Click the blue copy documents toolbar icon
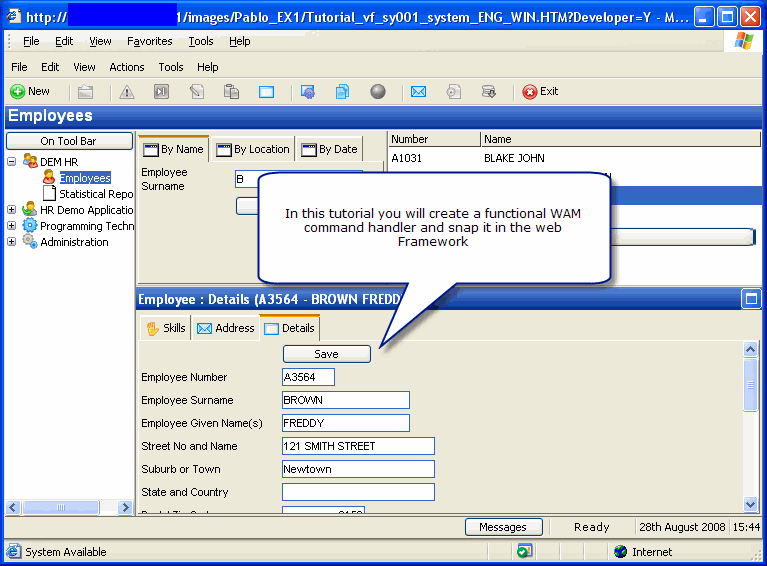767x566 pixels. [342, 91]
